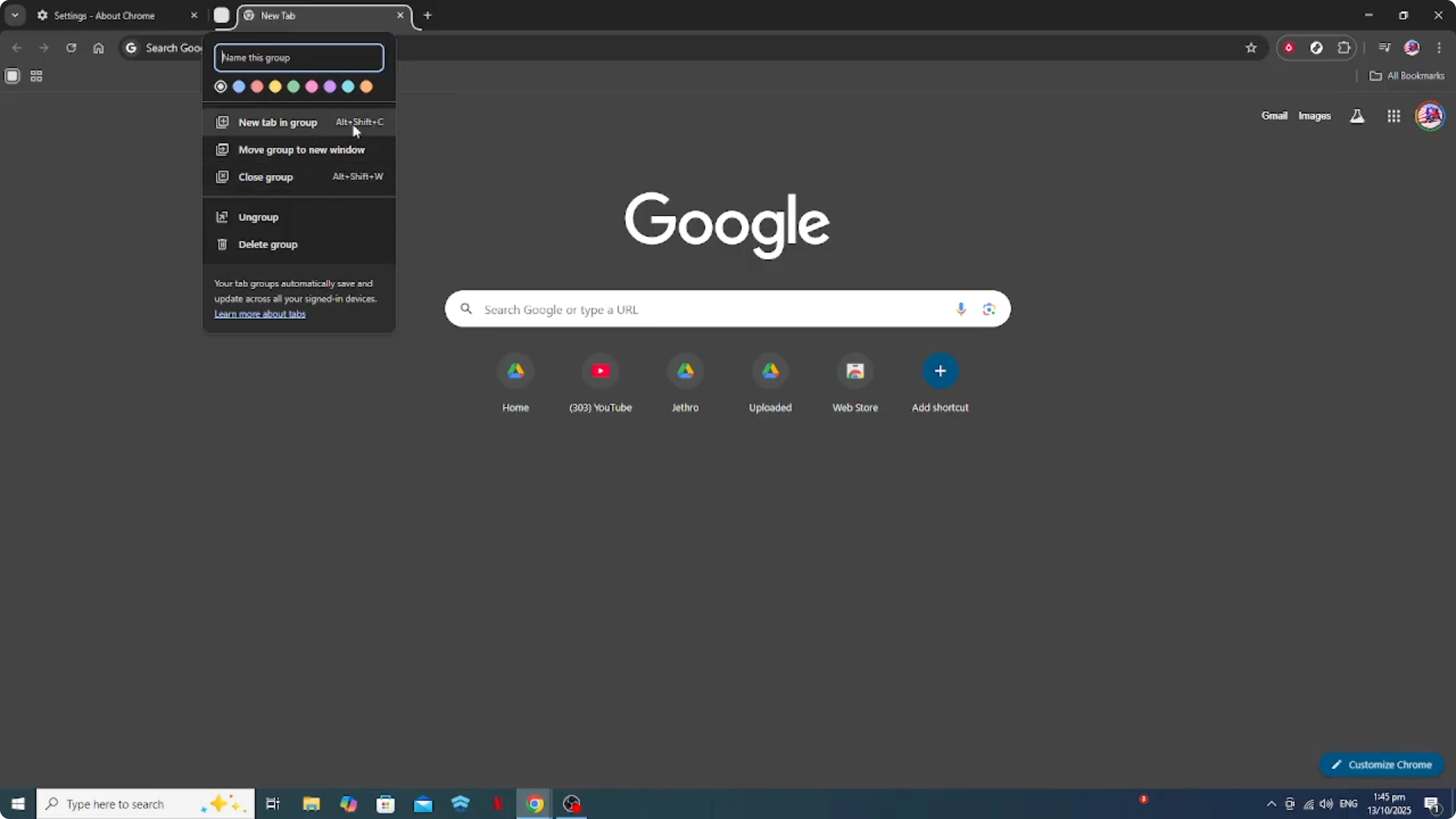Open the tab search dropdown arrow
This screenshot has height=819, width=1456.
[x=15, y=15]
